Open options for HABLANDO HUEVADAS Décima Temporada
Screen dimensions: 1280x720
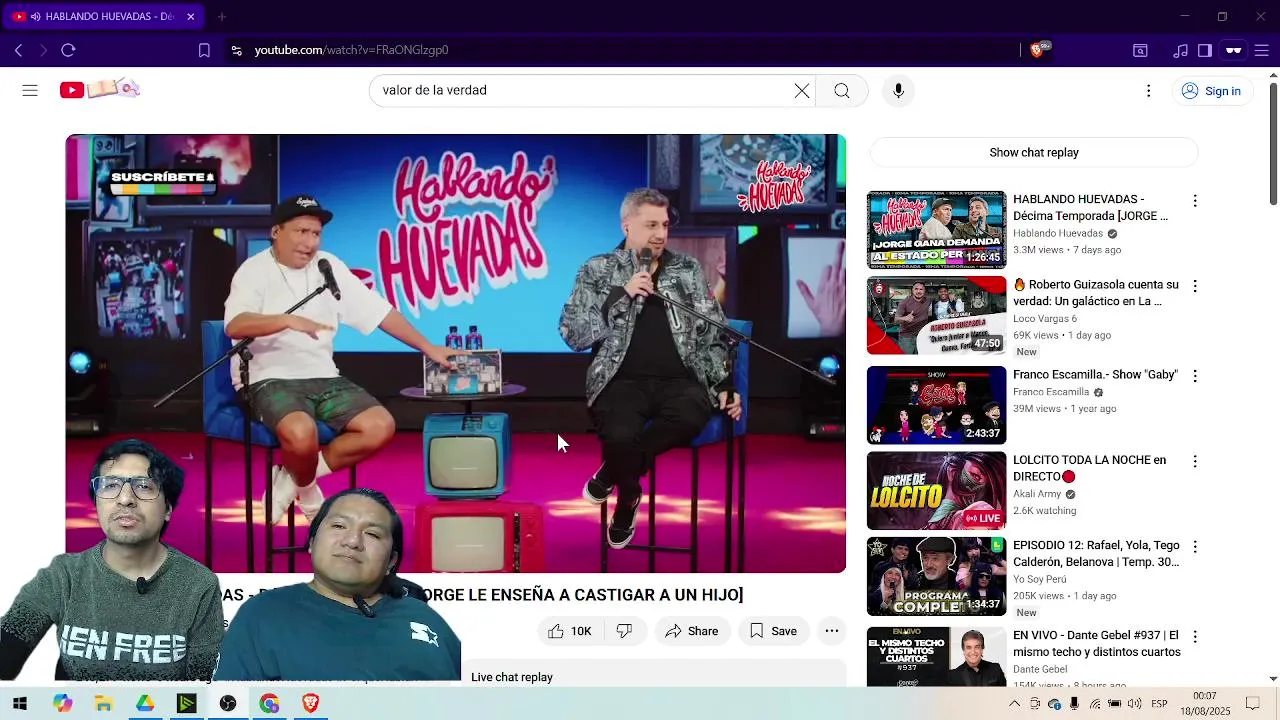pos(1194,201)
